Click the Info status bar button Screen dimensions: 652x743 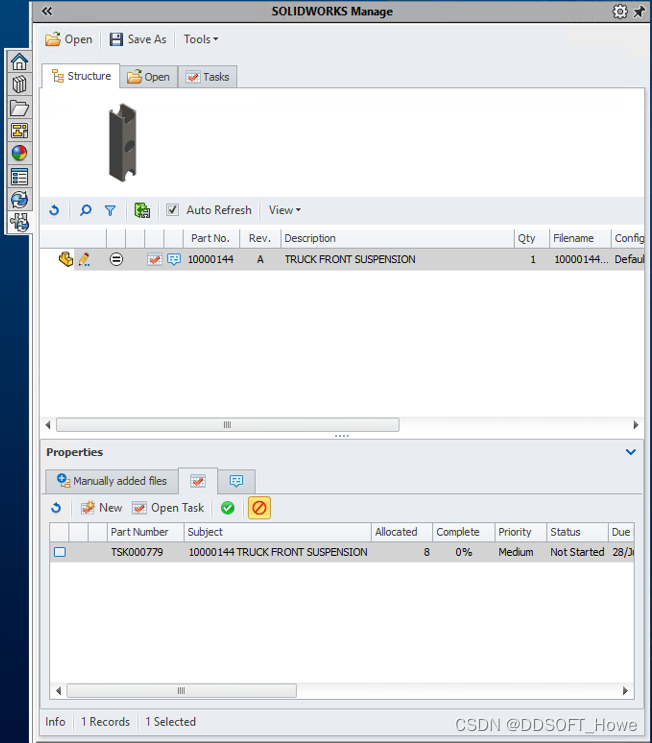coord(55,722)
